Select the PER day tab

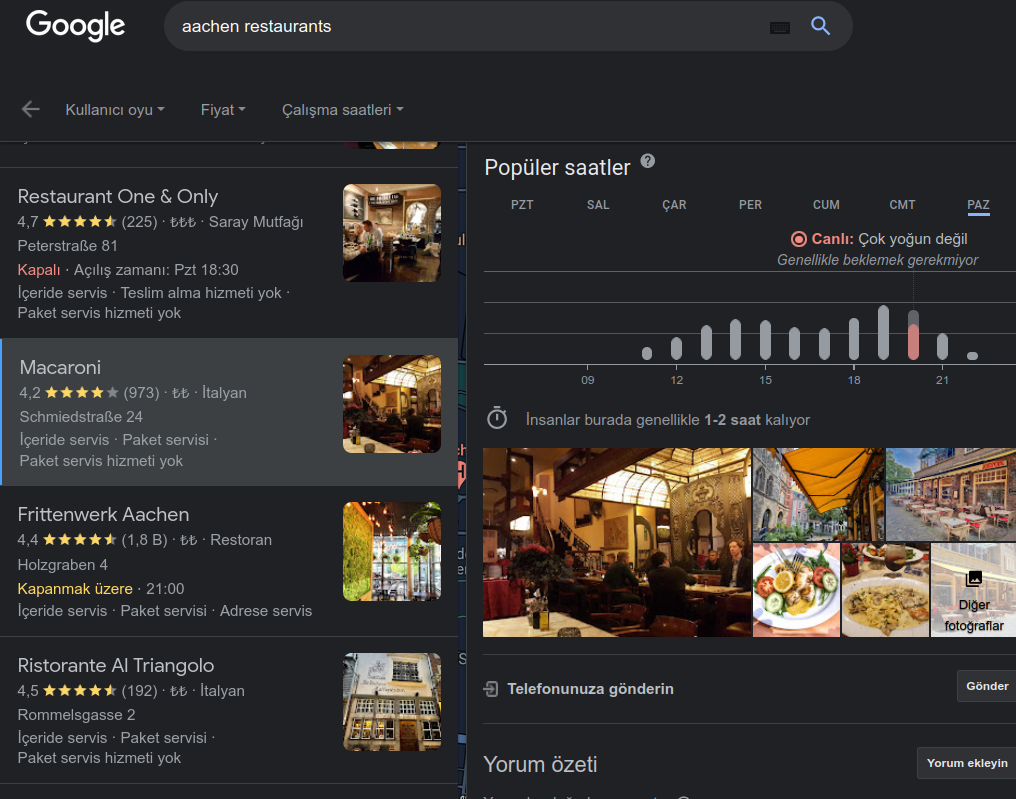click(750, 205)
